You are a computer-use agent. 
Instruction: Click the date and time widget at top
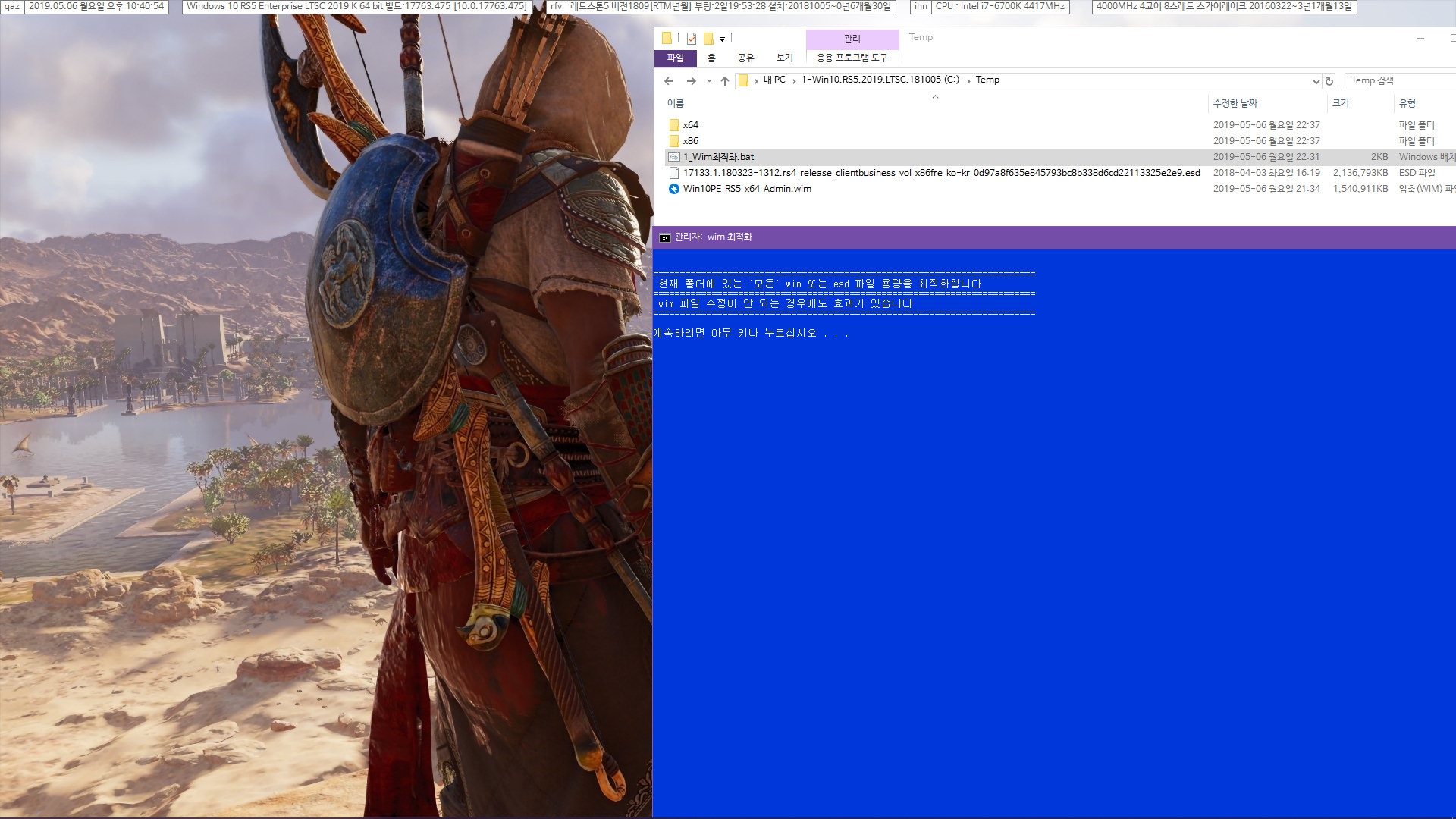(x=96, y=6)
